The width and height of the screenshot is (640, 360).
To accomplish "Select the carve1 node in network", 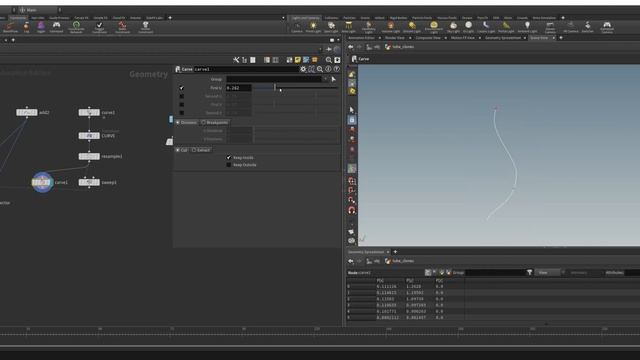I will click(x=42, y=182).
